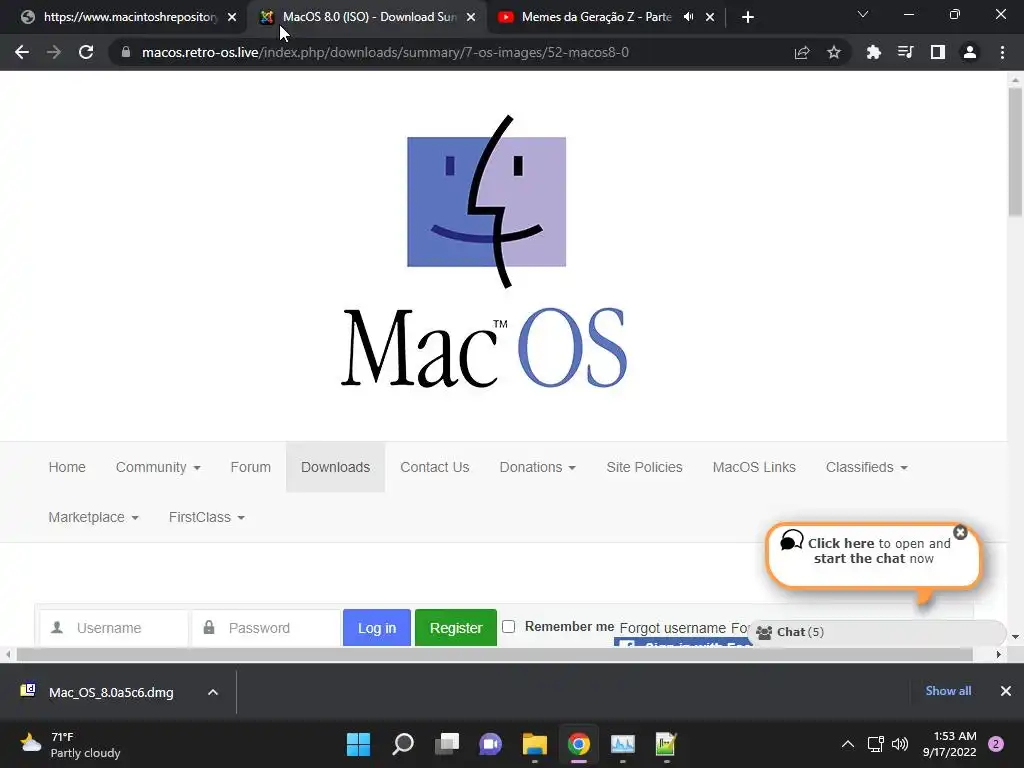1024x768 pixels.
Task: Click the scroll right arrow of horizontal scrollbar
Action: [x=999, y=654]
